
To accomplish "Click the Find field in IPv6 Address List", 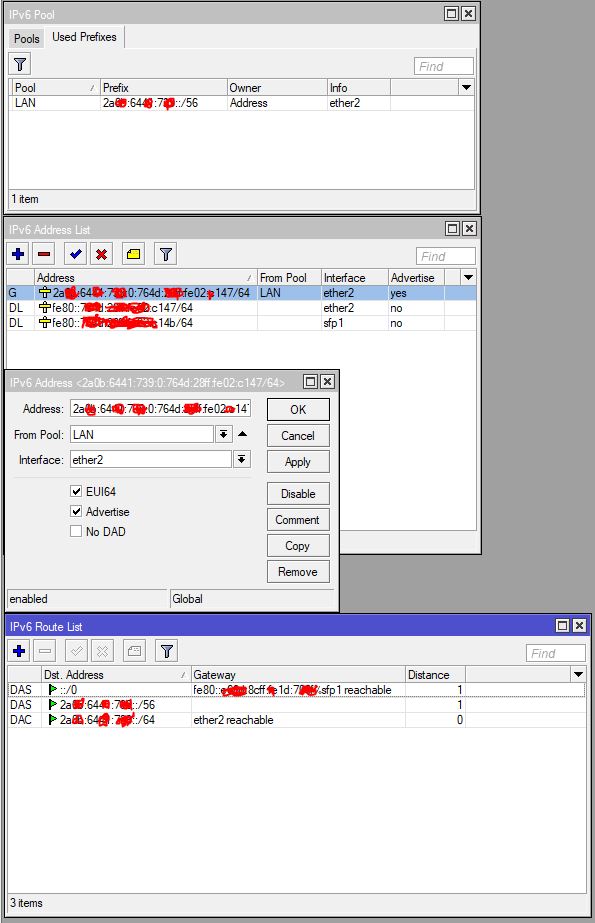I will pos(446,257).
